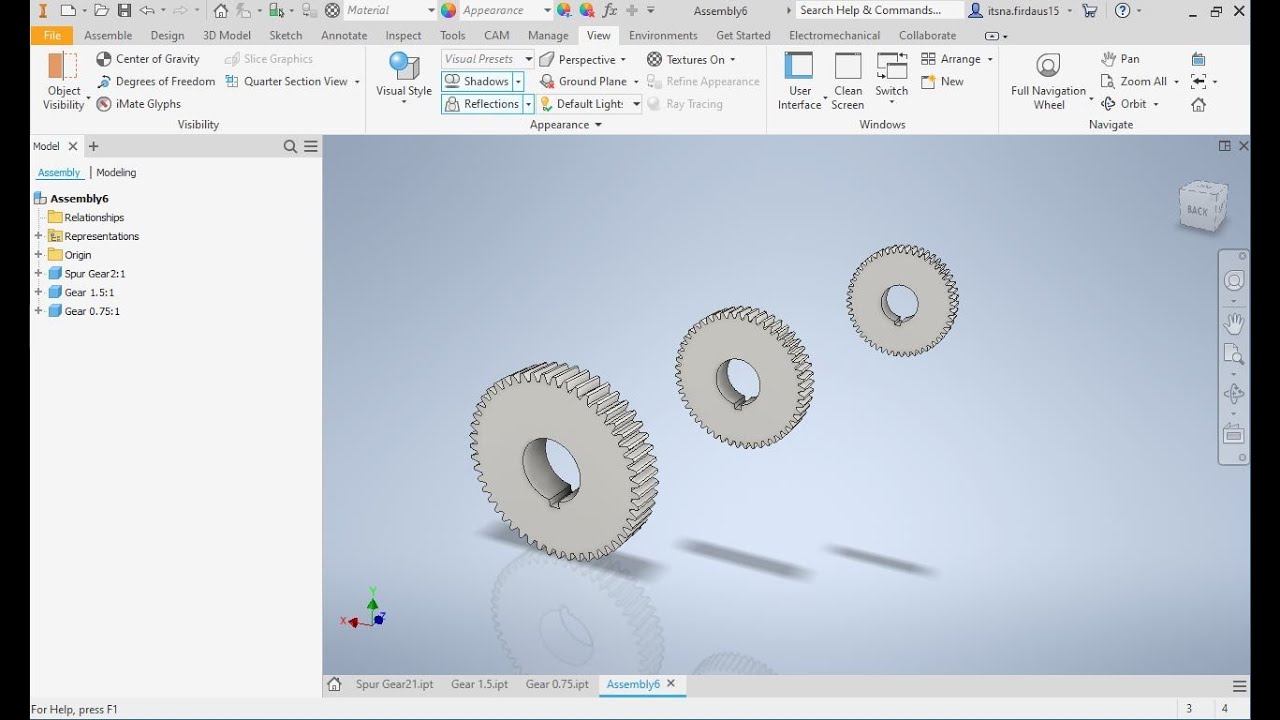
Task: Click the Switch windows icon
Action: pos(891,67)
